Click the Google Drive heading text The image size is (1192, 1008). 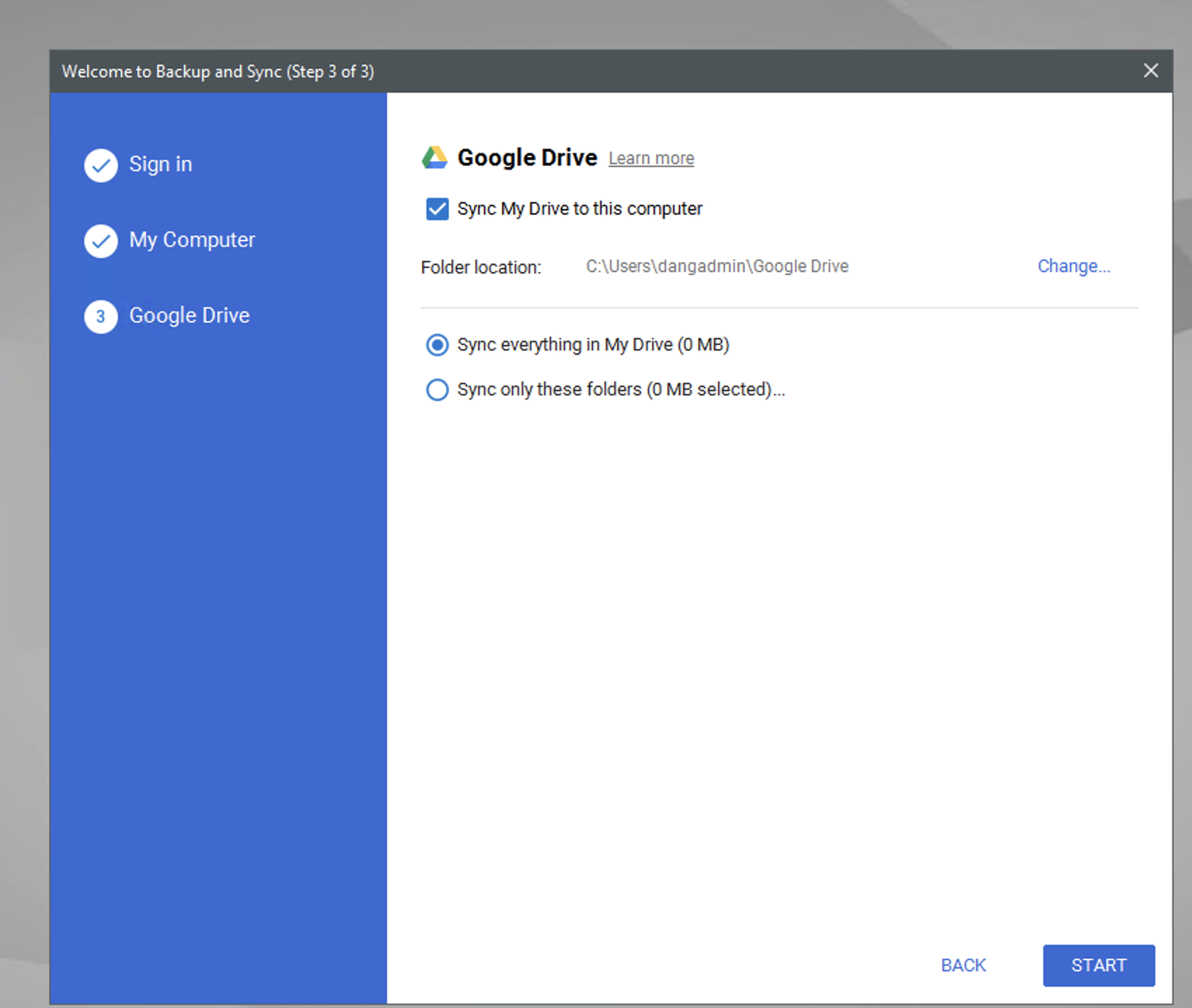[527, 158]
